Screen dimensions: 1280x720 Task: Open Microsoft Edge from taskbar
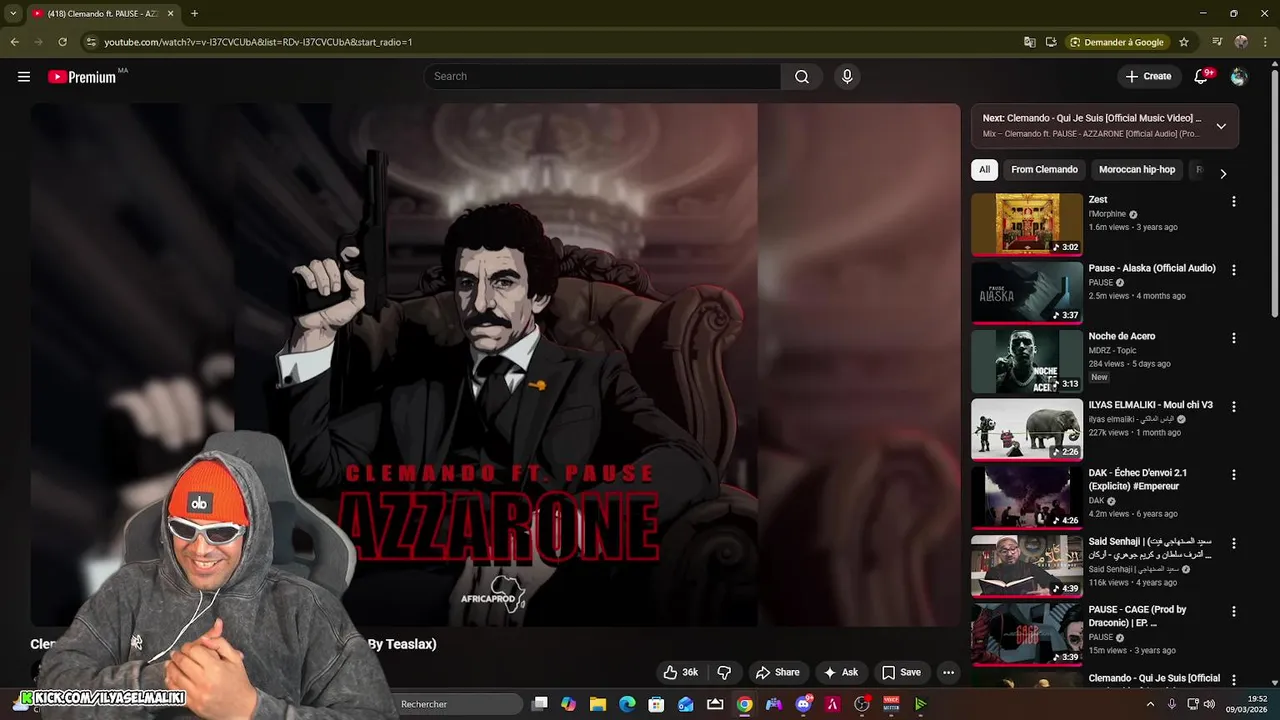click(627, 704)
